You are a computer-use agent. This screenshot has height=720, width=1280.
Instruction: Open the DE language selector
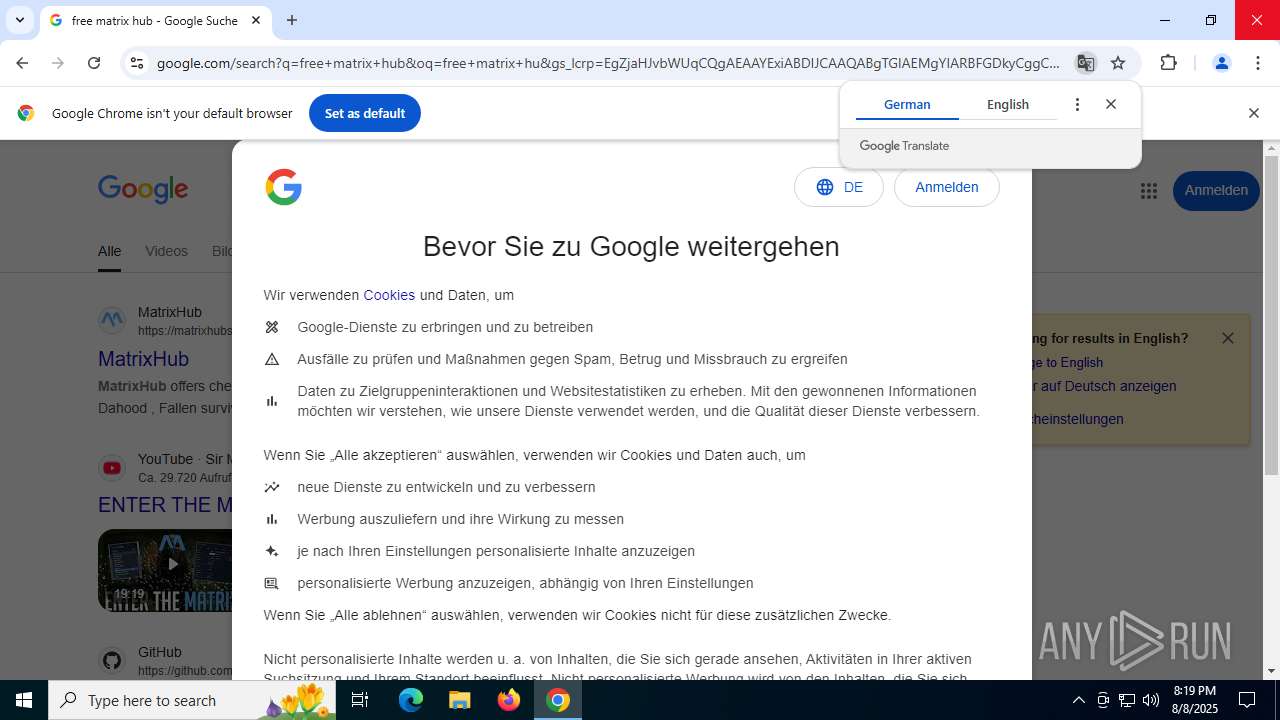(x=839, y=187)
